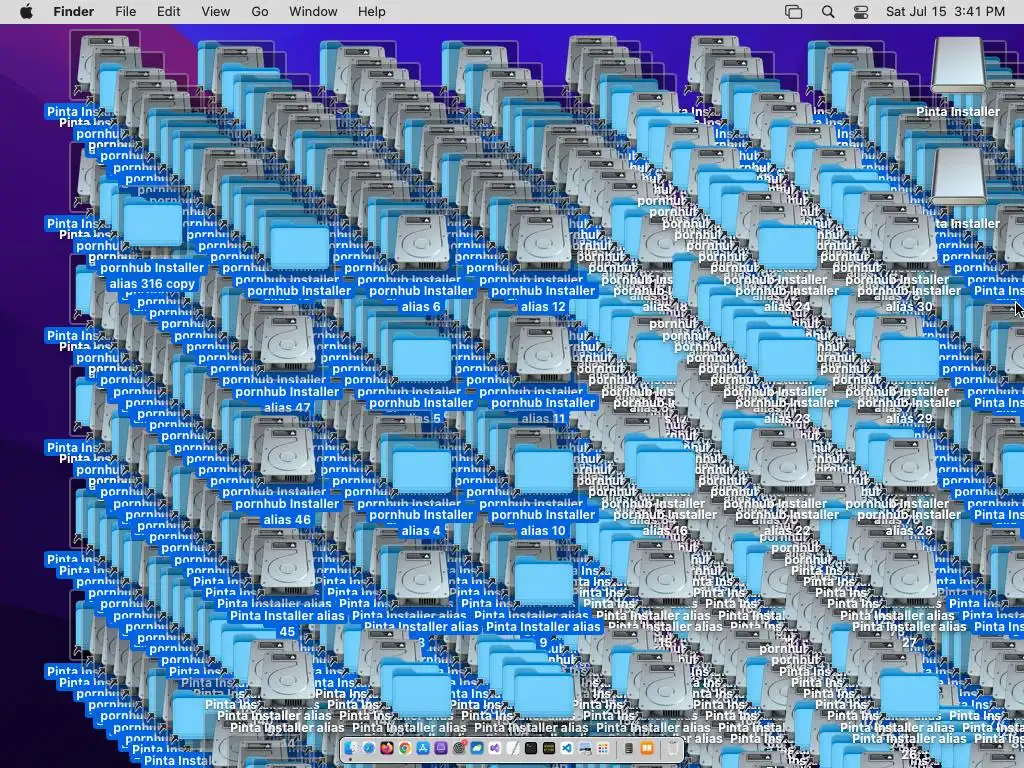Image resolution: width=1024 pixels, height=768 pixels.
Task: Select folder icon above 'alias 316 copy'
Action: tap(153, 225)
